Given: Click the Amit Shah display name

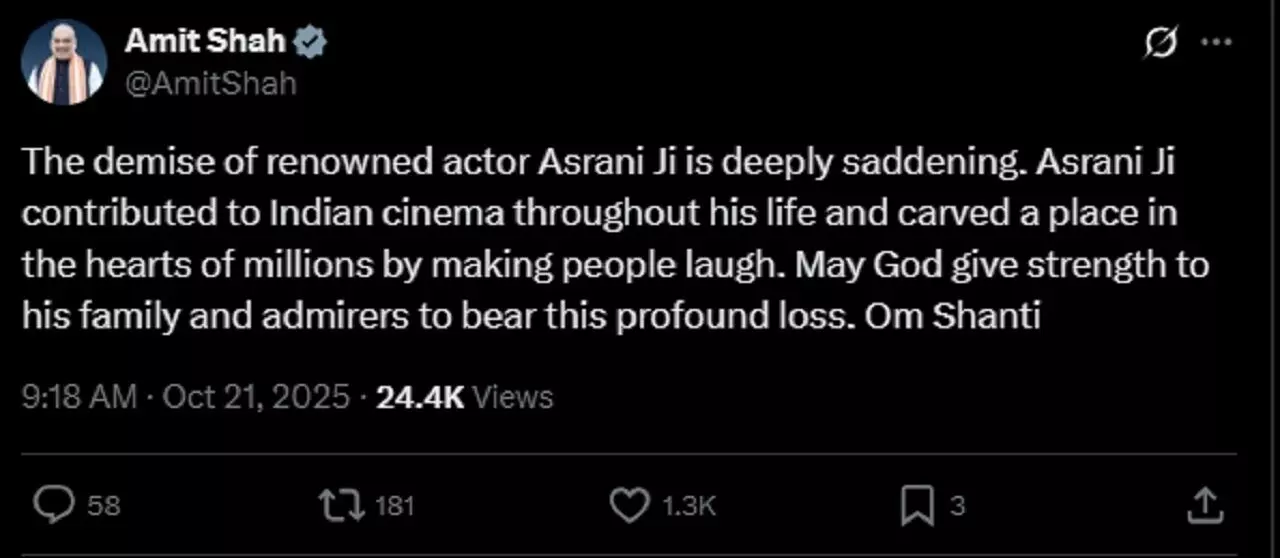Looking at the screenshot, I should [x=206, y=42].
